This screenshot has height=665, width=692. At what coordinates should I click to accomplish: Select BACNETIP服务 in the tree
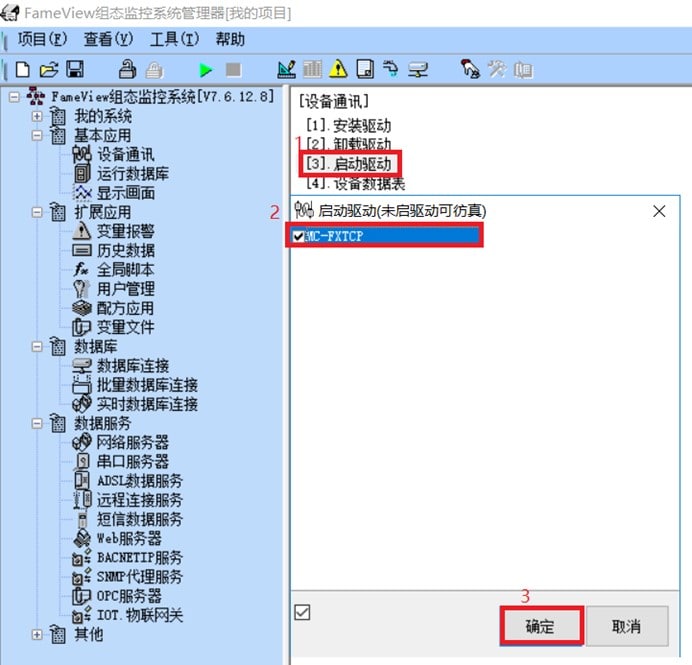[139, 558]
